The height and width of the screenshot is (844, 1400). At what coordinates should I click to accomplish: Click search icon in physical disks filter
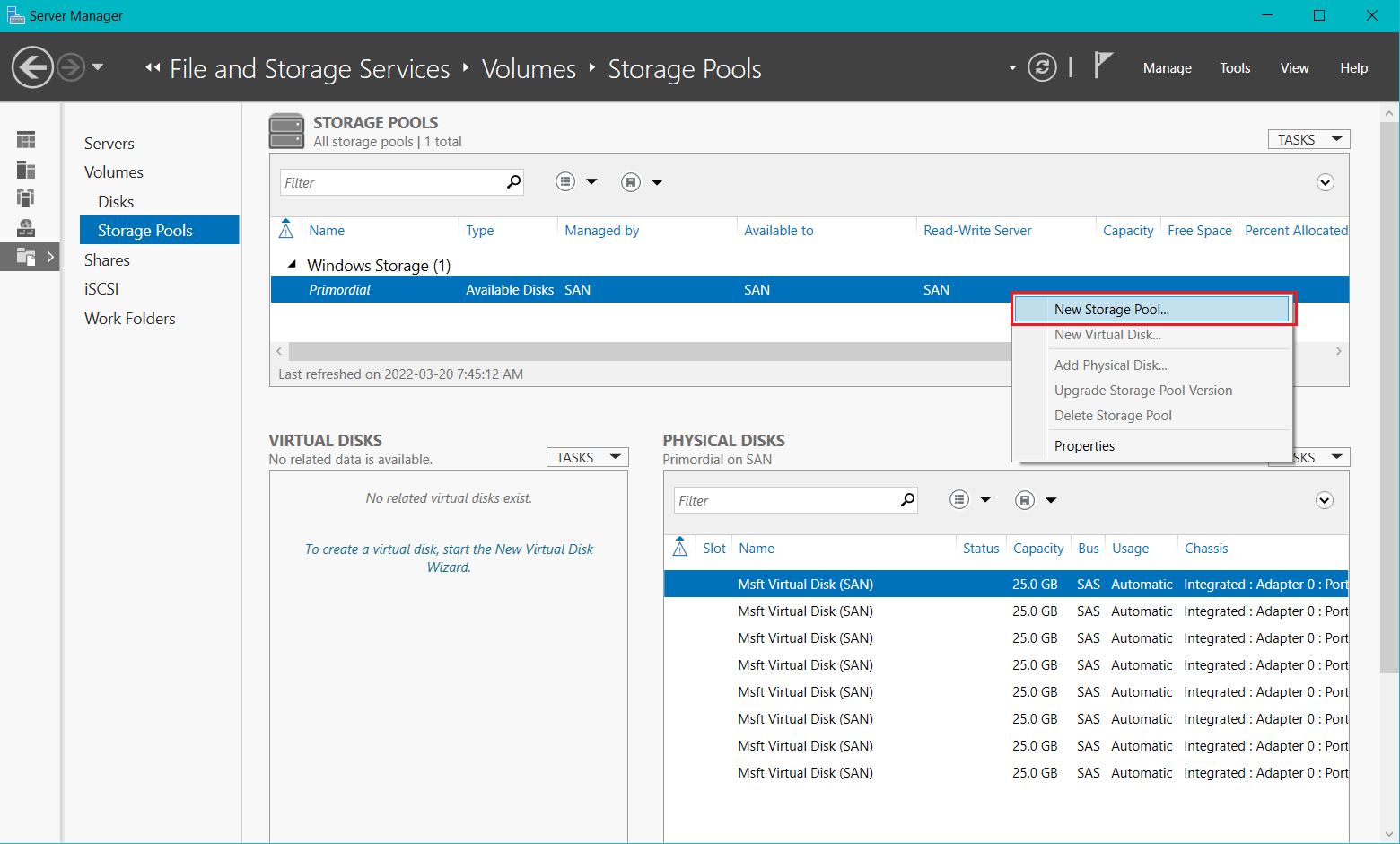pyautogui.click(x=907, y=500)
